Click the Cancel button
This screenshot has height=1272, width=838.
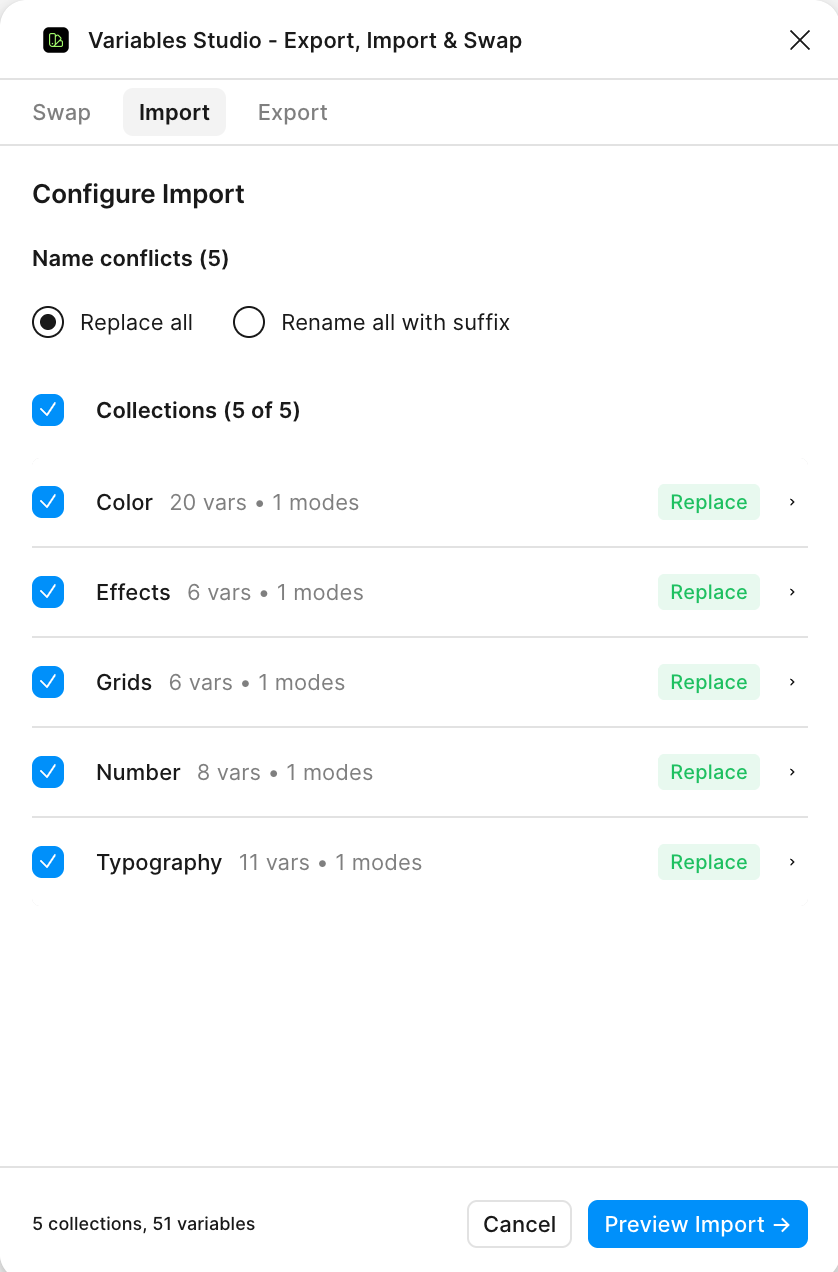pos(519,1223)
